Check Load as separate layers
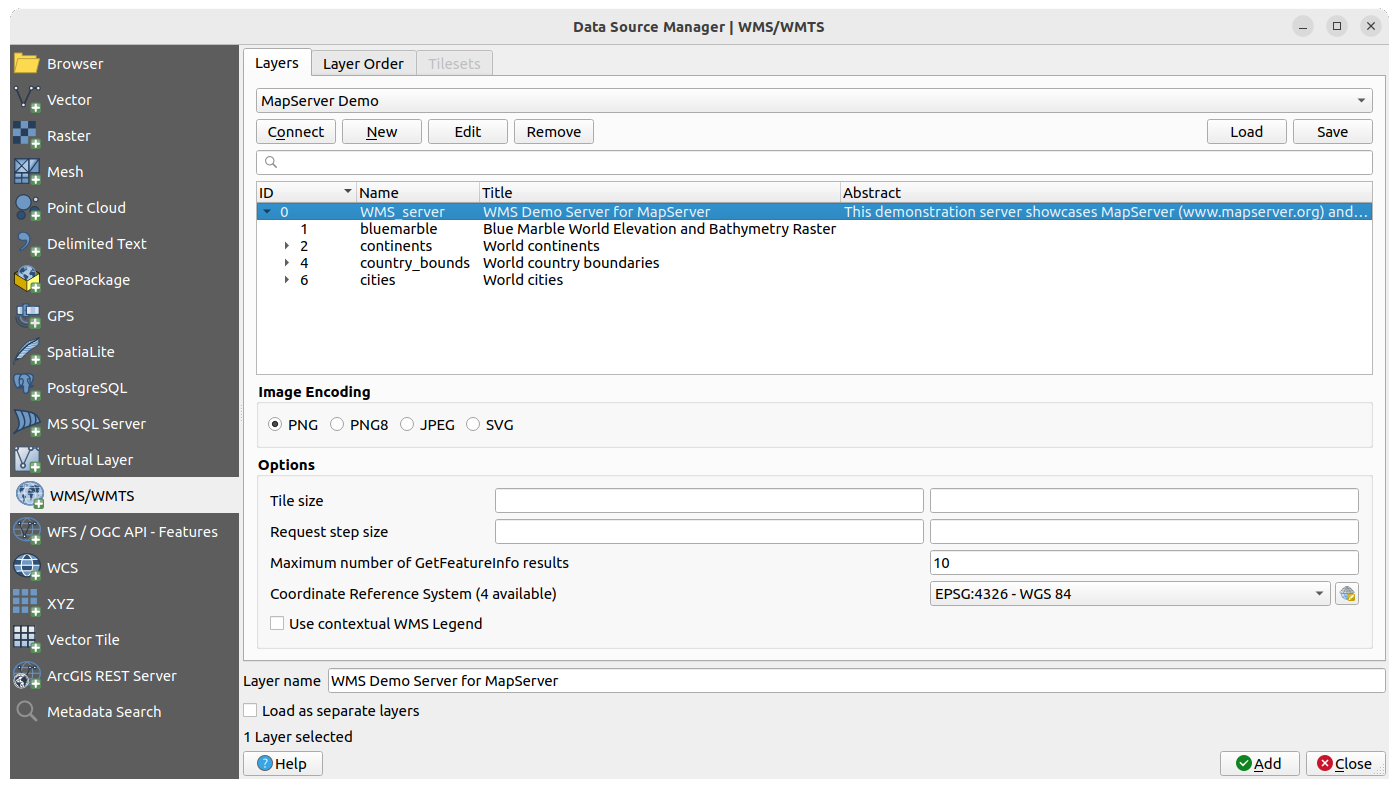This screenshot has height=789, width=1399. (x=251, y=711)
